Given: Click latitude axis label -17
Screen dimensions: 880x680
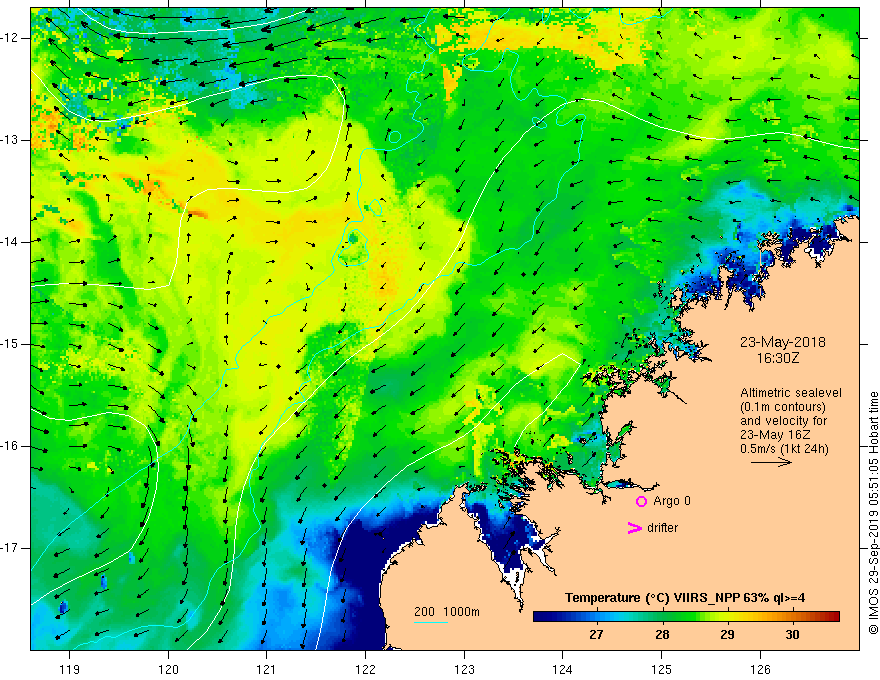Looking at the screenshot, I should 10,548.
